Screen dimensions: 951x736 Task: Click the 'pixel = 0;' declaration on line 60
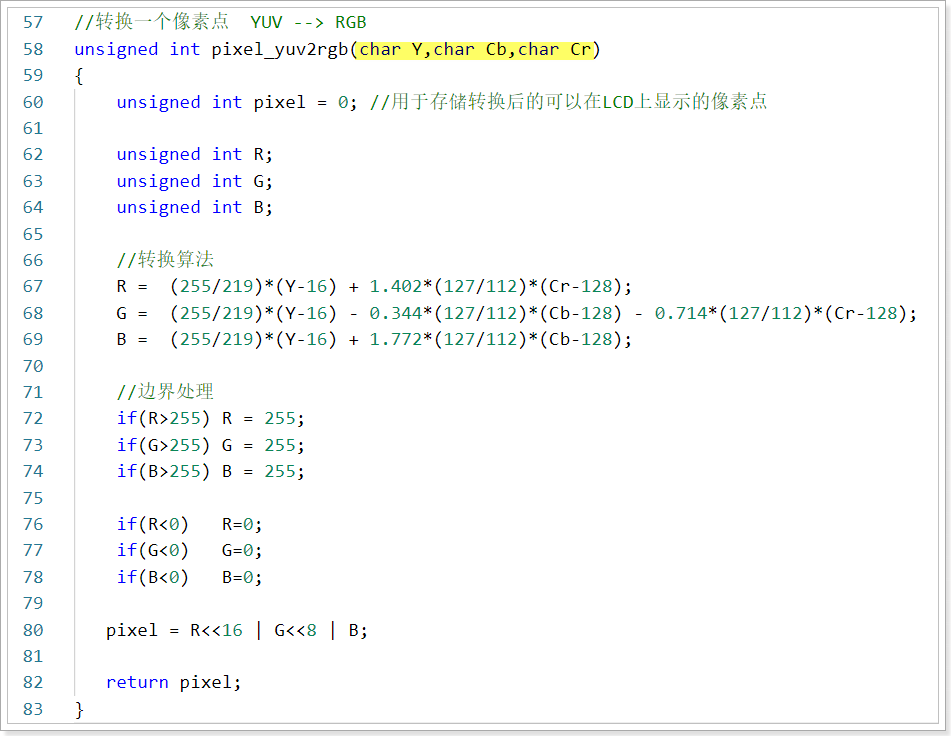(x=306, y=102)
